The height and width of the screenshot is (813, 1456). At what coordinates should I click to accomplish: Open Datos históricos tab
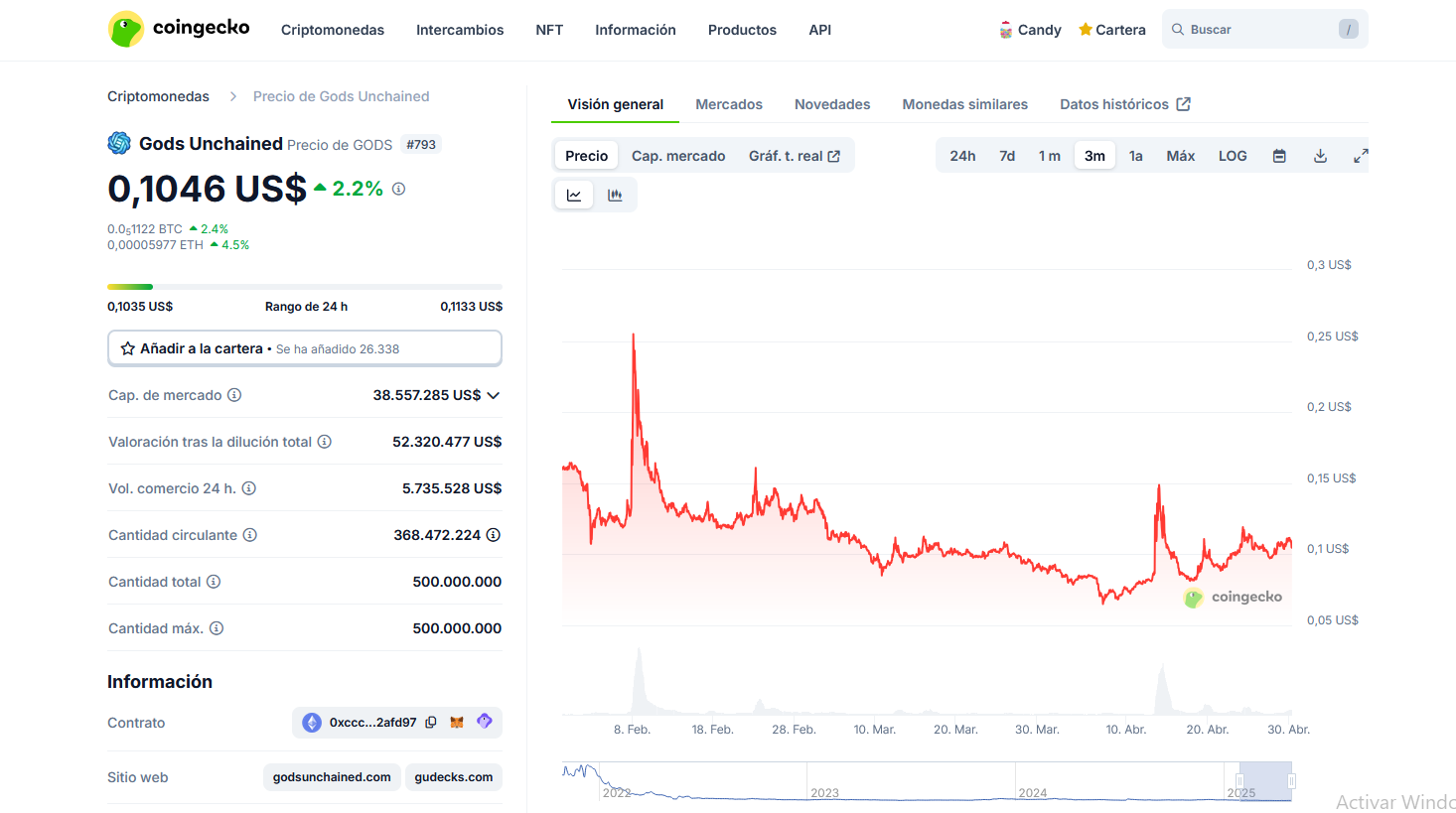(1114, 104)
